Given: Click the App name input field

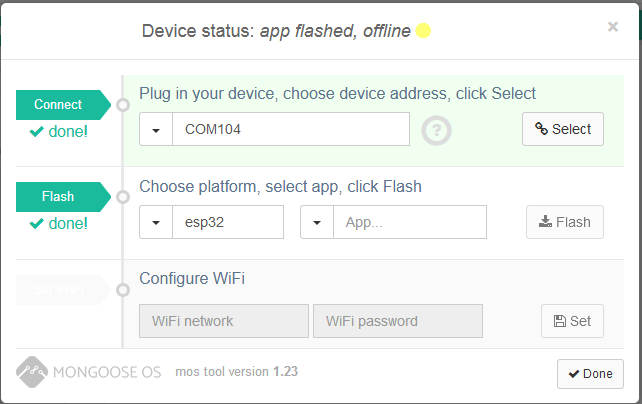Looking at the screenshot, I should pyautogui.click(x=409, y=222).
